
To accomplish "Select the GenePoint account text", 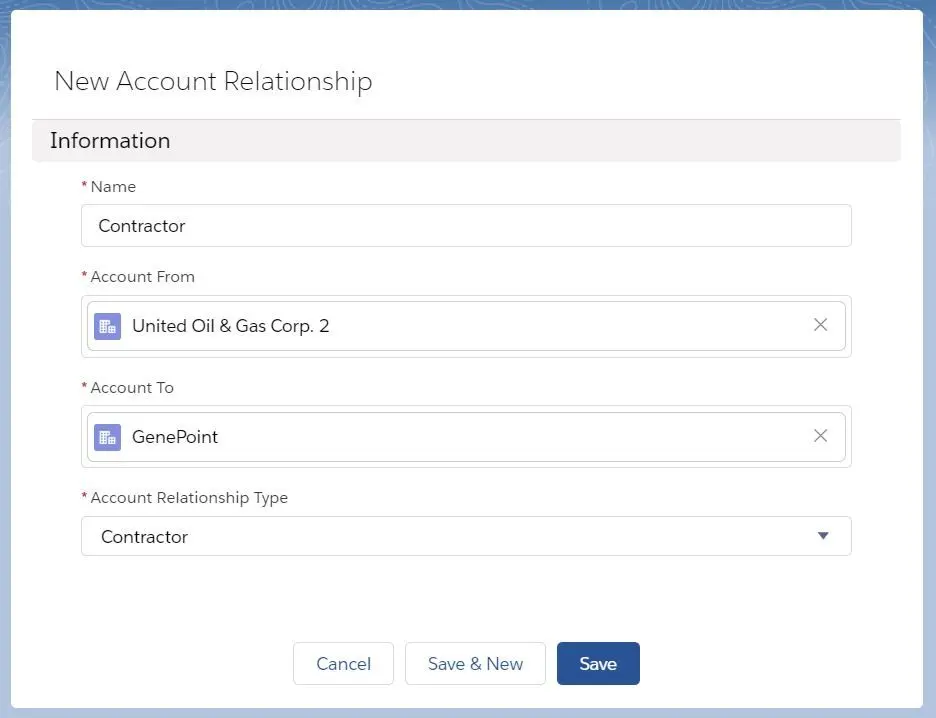I will pyautogui.click(x=175, y=437).
